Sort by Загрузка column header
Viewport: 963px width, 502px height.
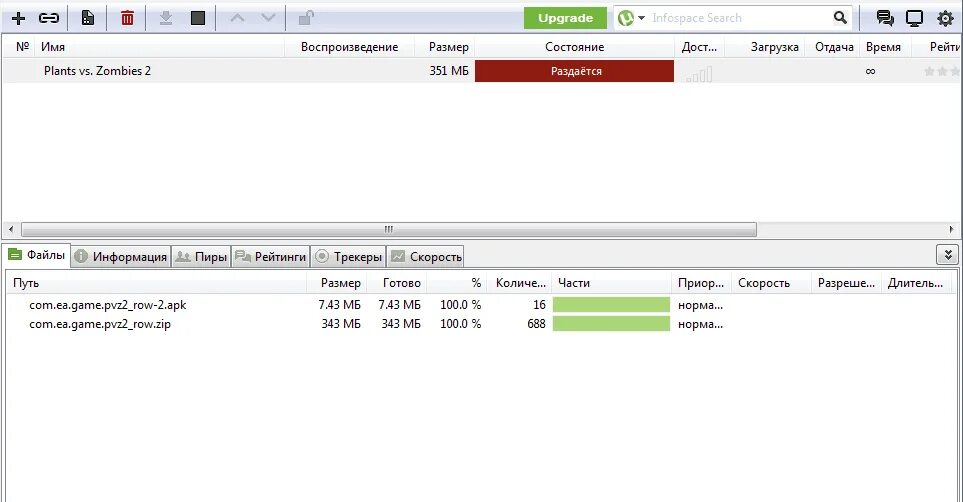[774, 47]
